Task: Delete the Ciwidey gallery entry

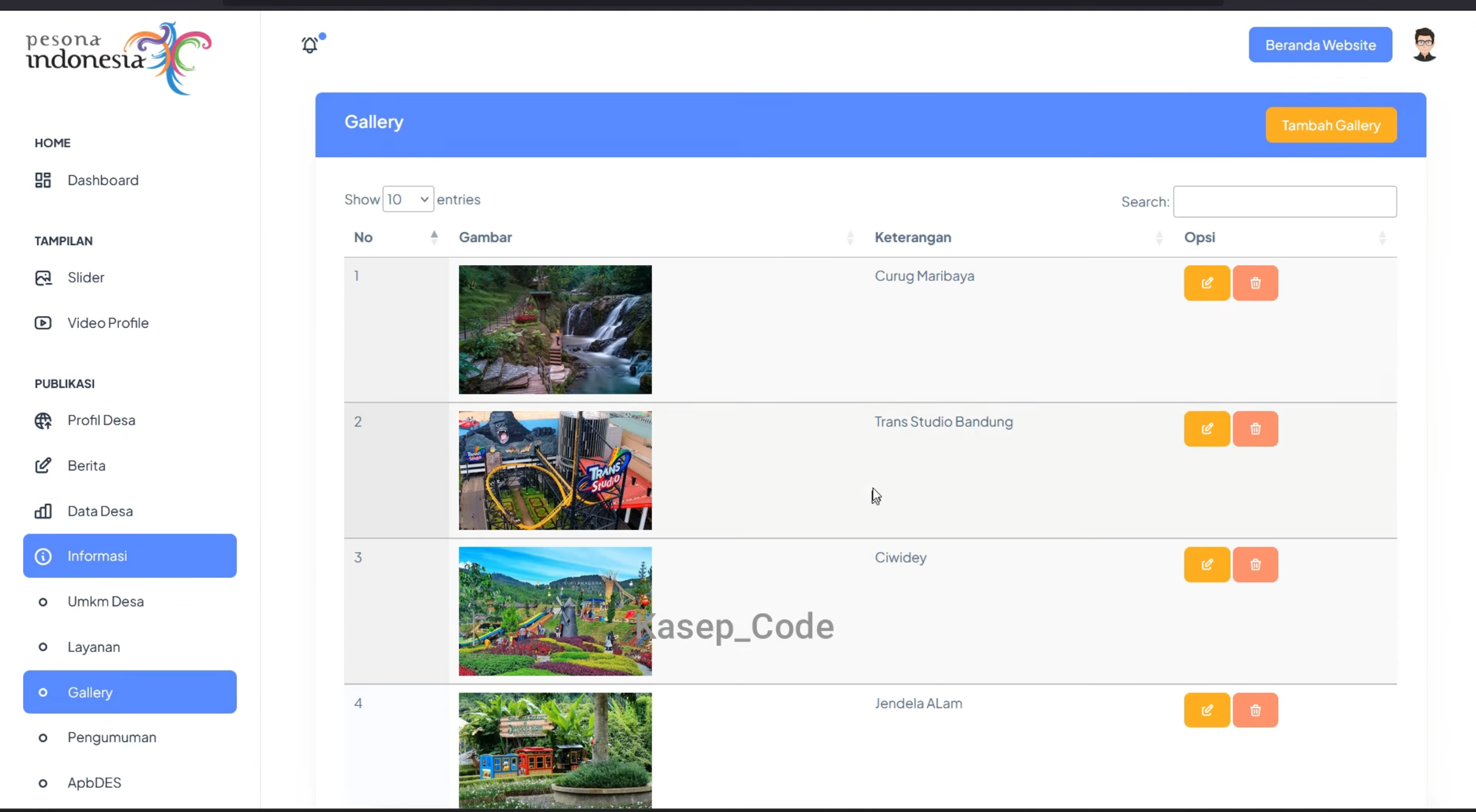Action: 1255,565
